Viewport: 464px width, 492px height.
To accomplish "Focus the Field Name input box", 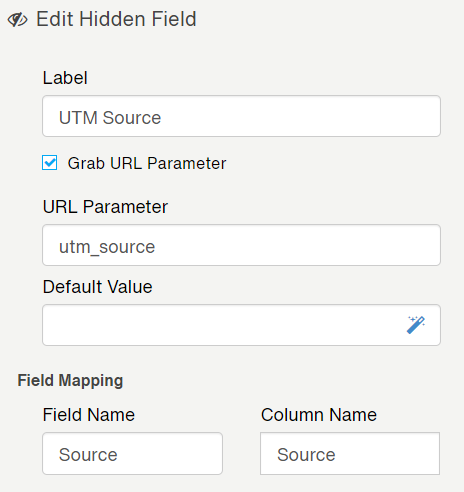I will [132, 453].
